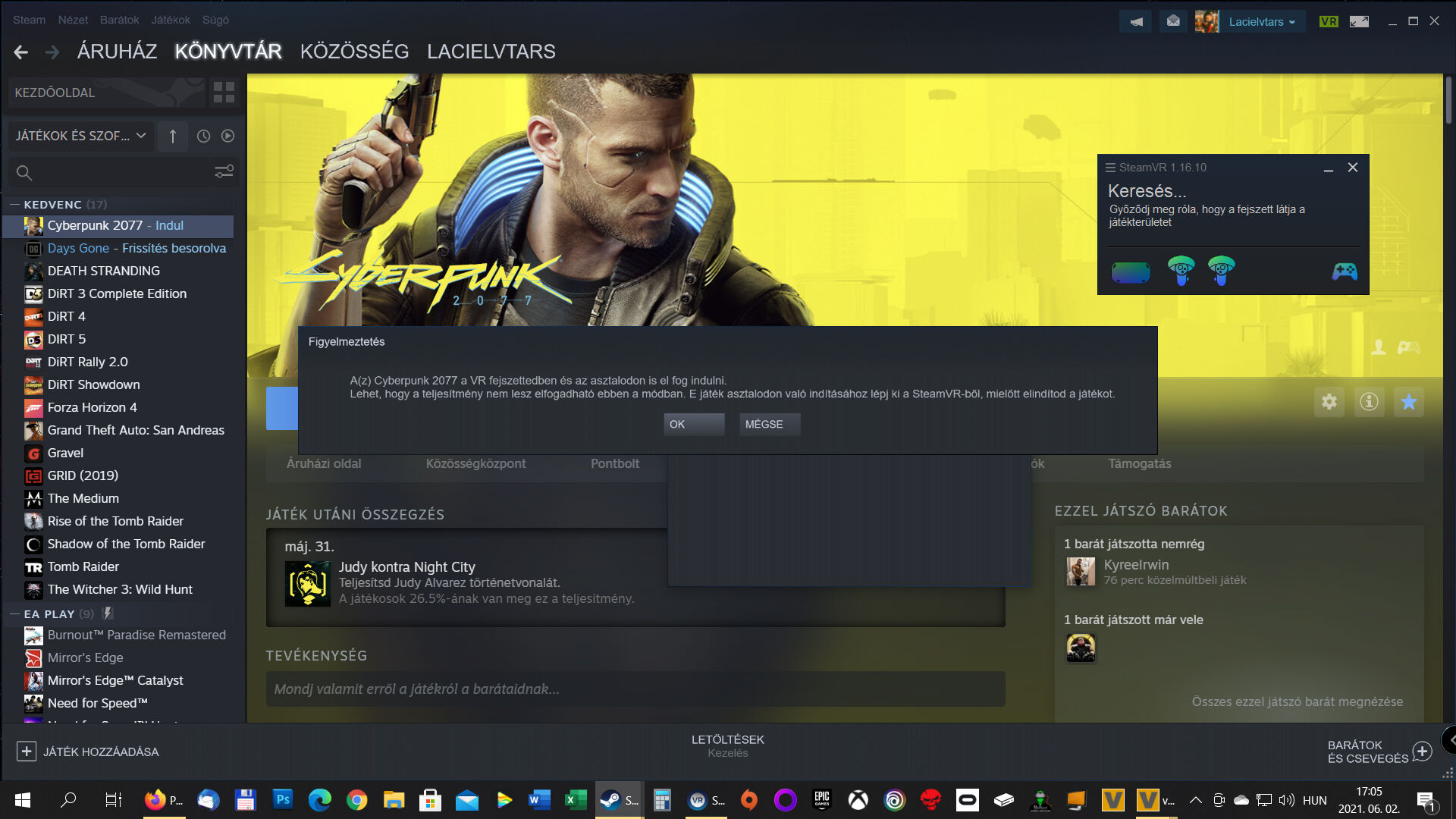Screen dimensions: 1456x819
Task: Type in the activity comment field
Action: click(635, 689)
